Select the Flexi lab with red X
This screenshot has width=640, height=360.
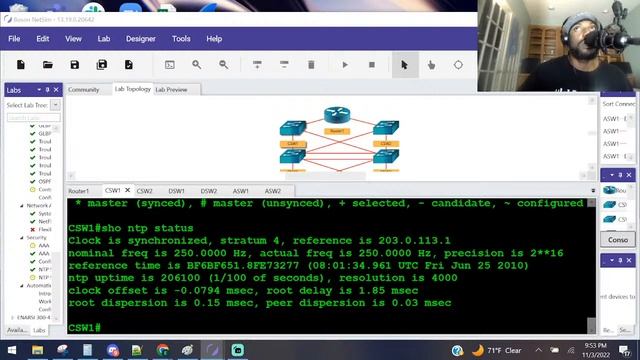pyautogui.click(x=44, y=229)
